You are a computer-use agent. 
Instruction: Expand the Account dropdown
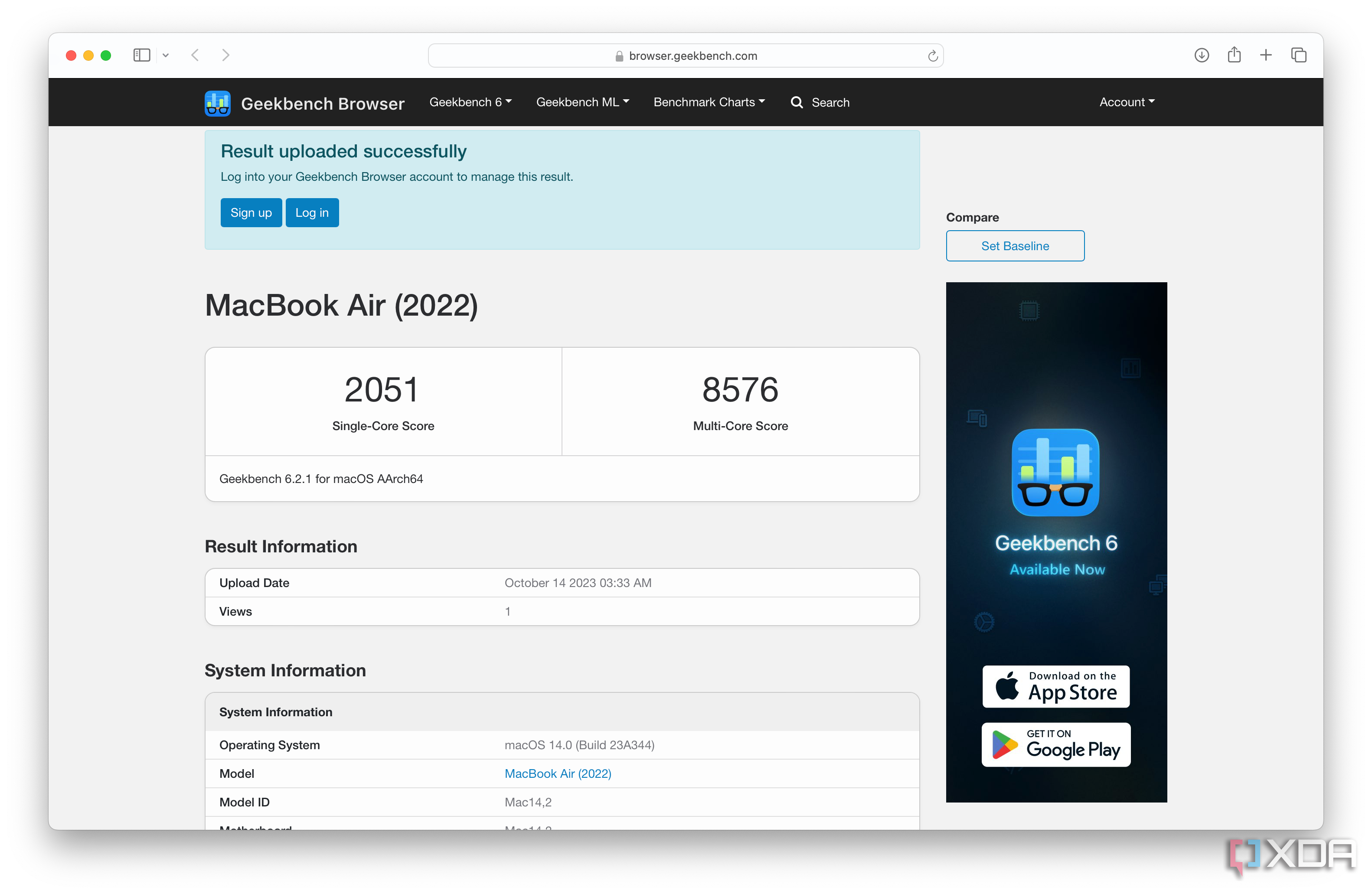[x=1127, y=102]
